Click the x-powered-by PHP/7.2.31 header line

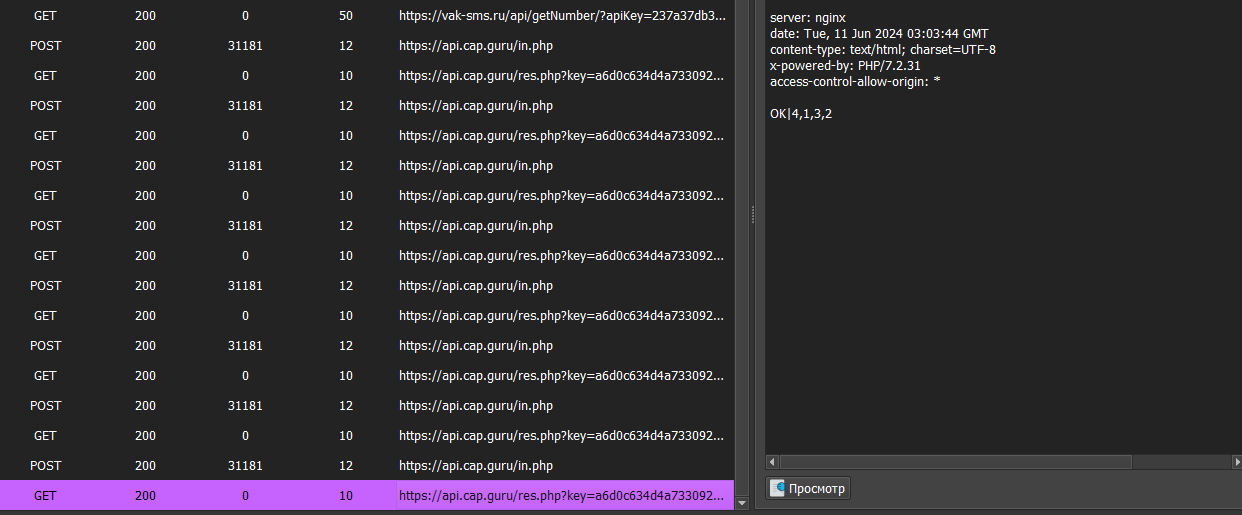click(x=845, y=66)
